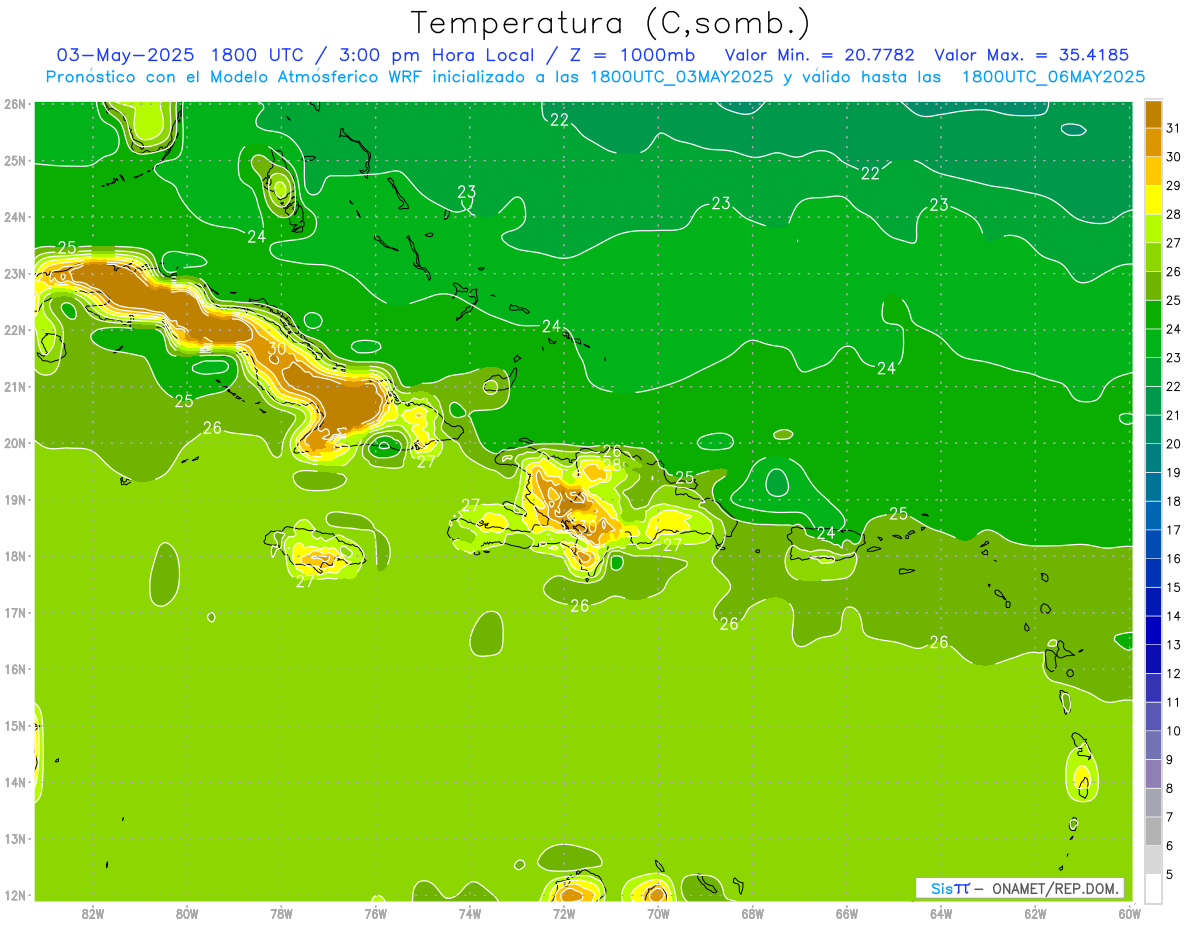Click the '62W' longitude axis label
1200x927 pixels.
click(x=1035, y=913)
